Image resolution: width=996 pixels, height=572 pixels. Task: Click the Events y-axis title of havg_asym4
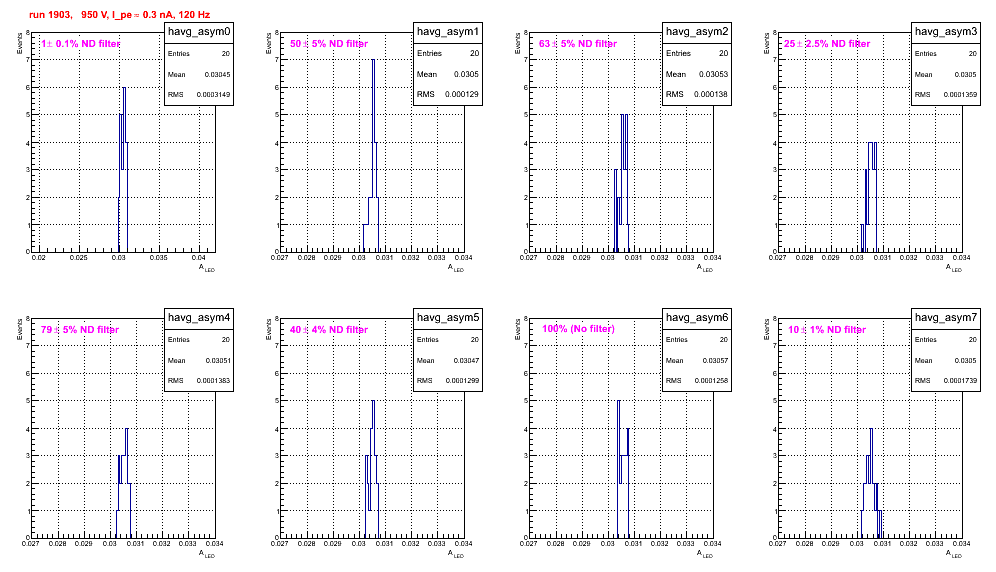coord(19,329)
